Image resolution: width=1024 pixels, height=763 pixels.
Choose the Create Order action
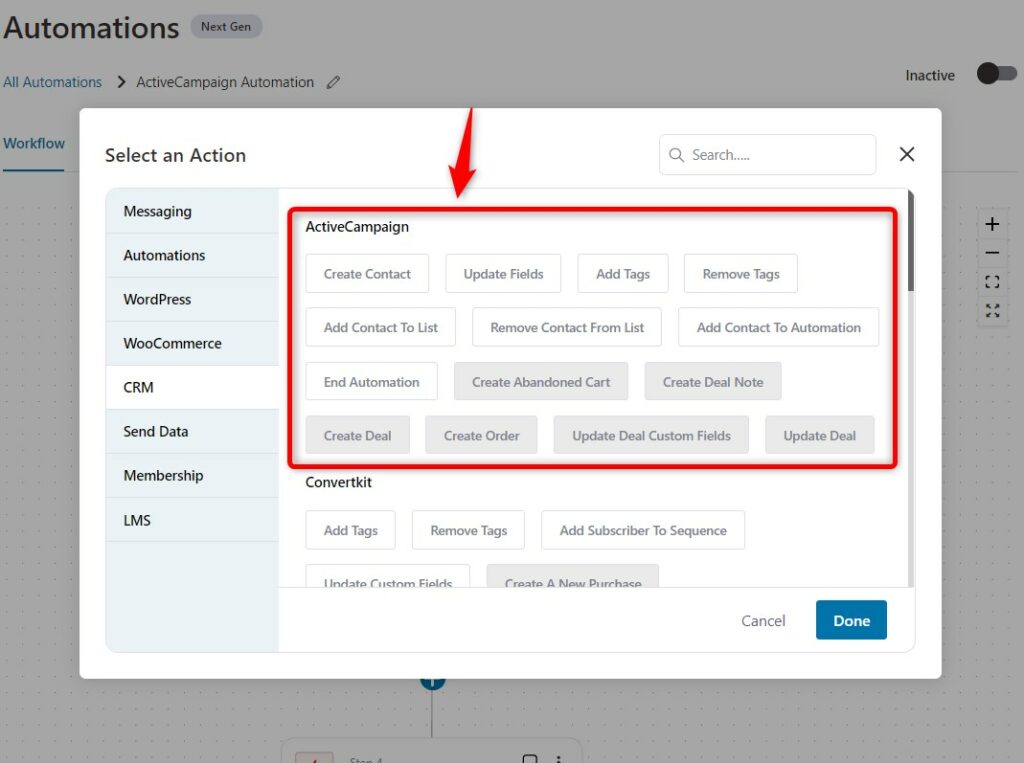coord(481,435)
